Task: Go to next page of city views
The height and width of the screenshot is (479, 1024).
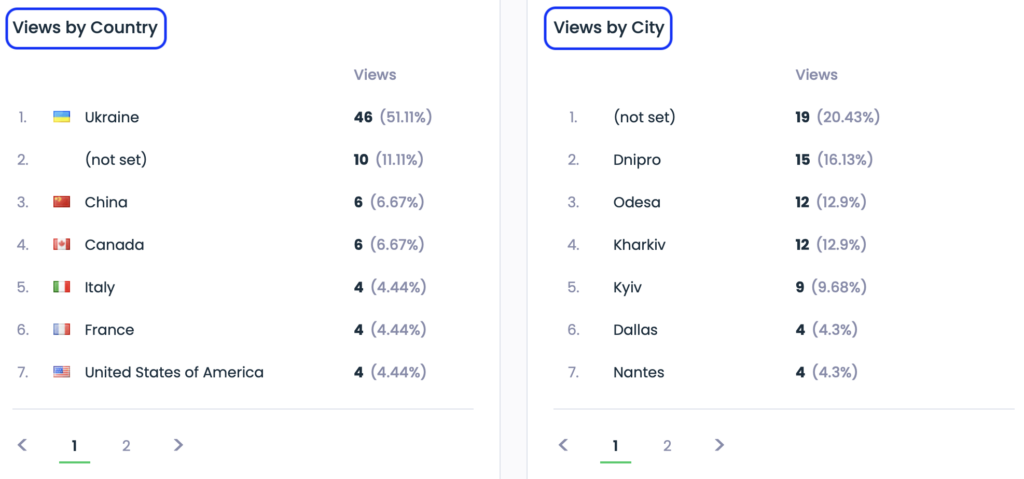Action: pos(719,445)
